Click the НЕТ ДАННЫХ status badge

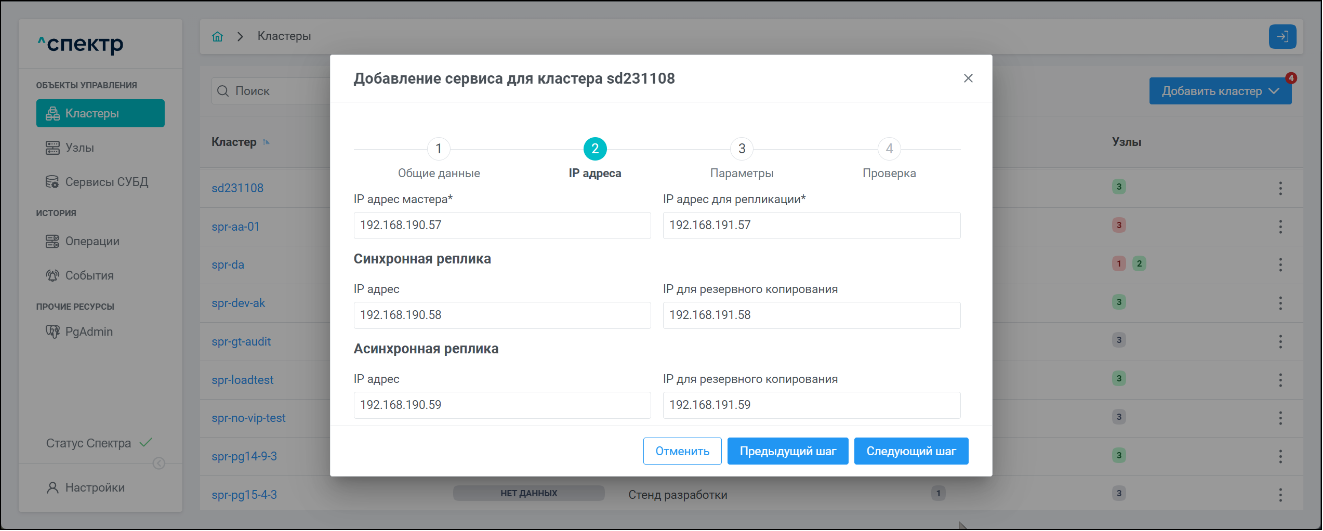[x=529, y=493]
